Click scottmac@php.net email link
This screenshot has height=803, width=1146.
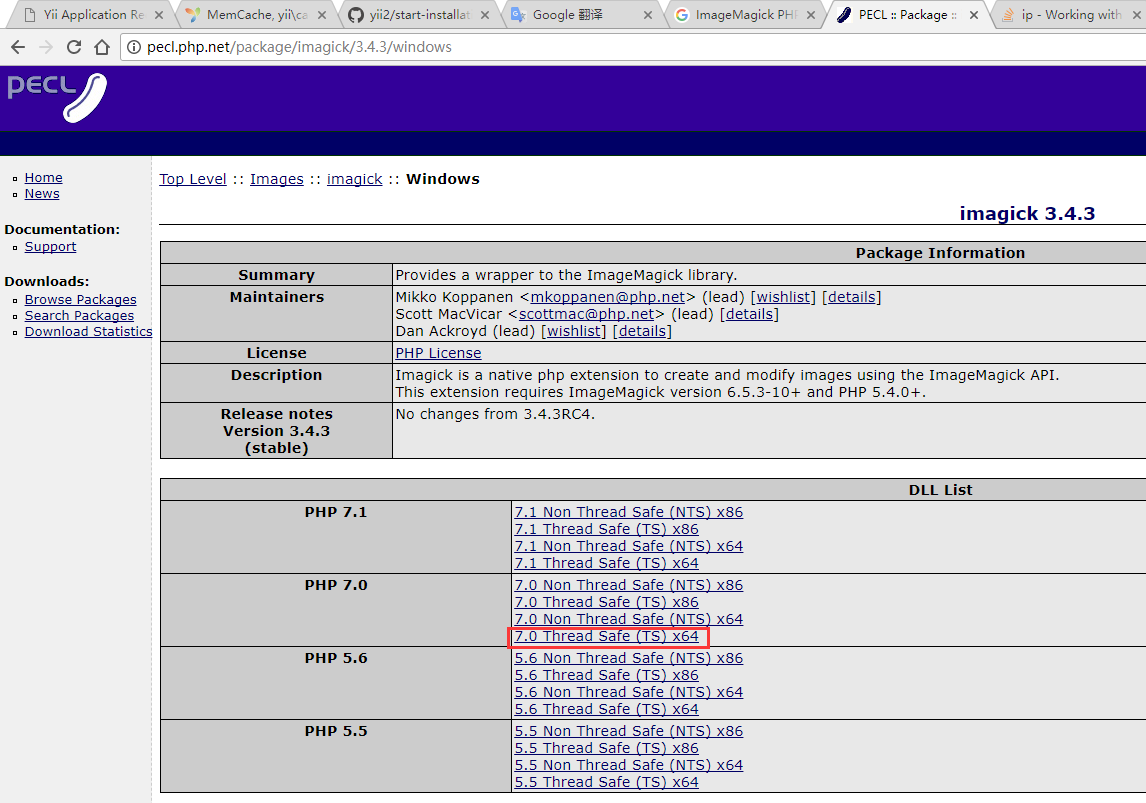coord(586,314)
